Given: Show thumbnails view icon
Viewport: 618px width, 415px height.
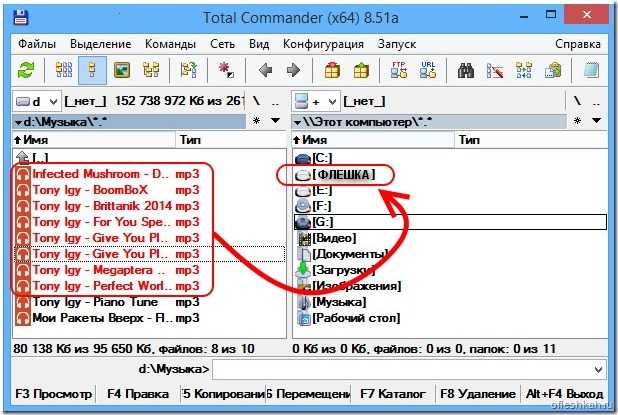Looking at the screenshot, I should (x=122, y=71).
